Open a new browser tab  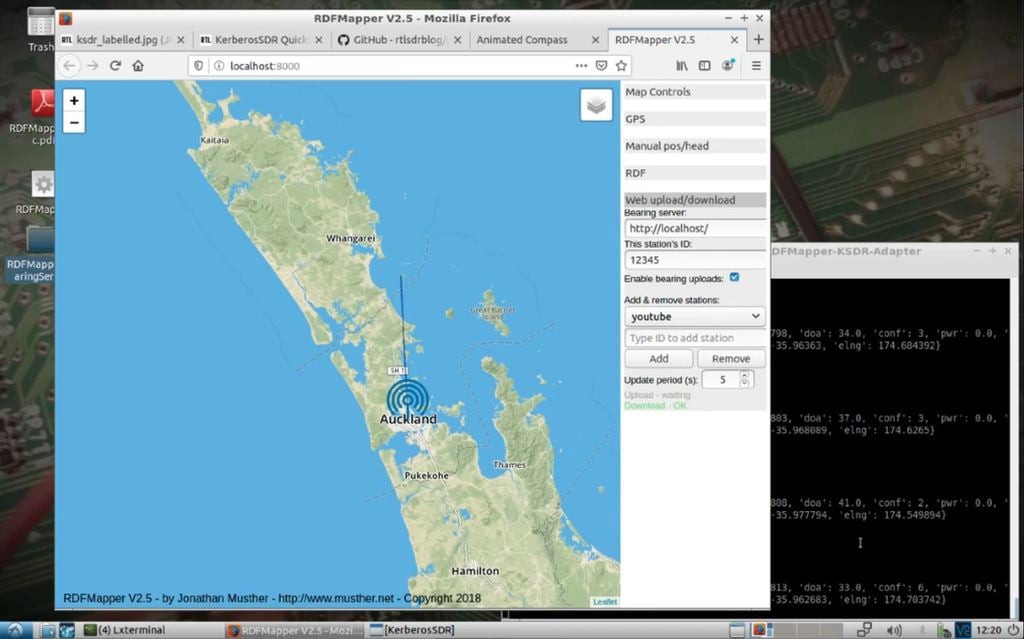coord(758,40)
